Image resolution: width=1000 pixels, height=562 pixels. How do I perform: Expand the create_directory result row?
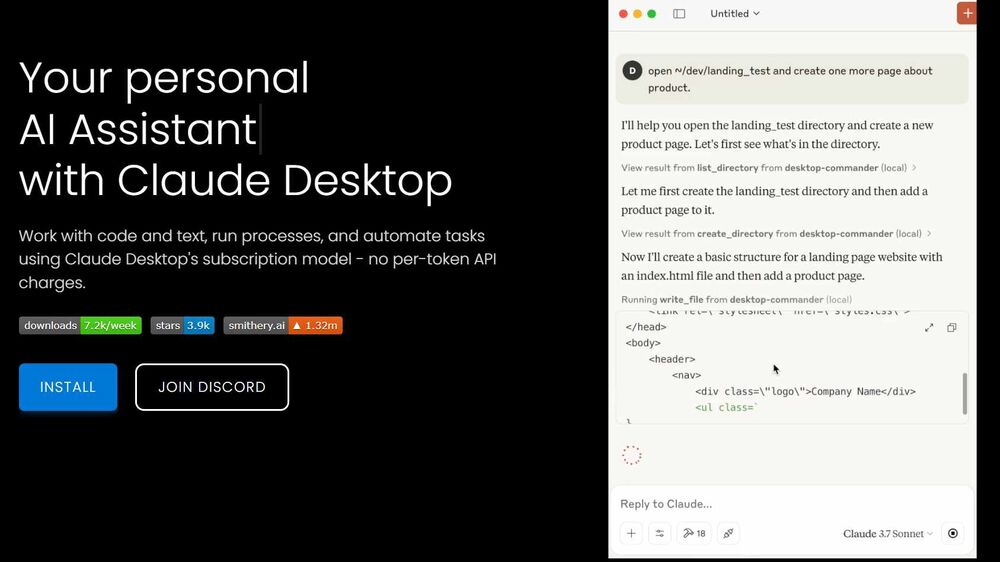click(x=777, y=233)
